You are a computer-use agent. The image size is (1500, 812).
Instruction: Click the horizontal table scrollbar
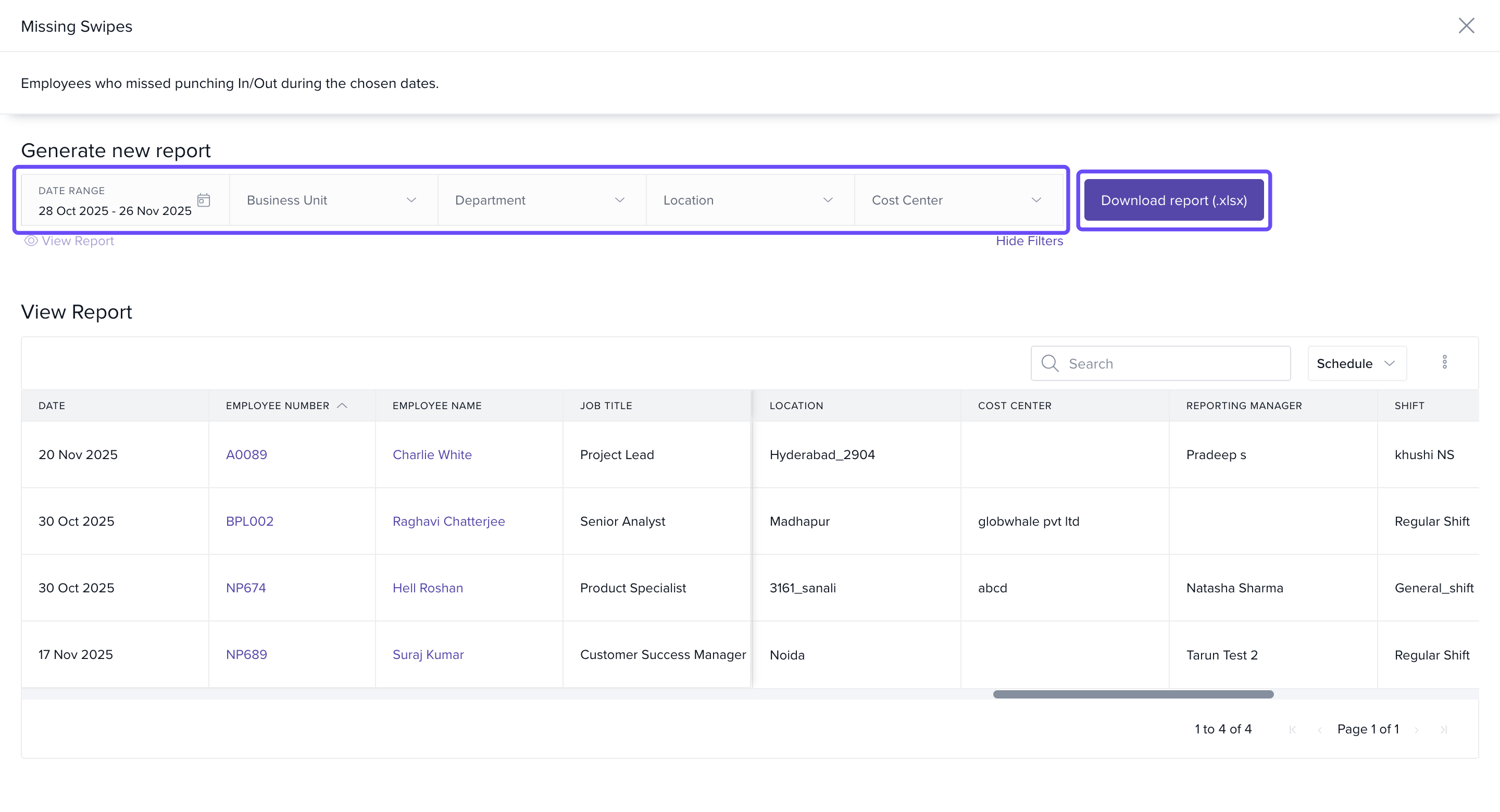(1133, 694)
